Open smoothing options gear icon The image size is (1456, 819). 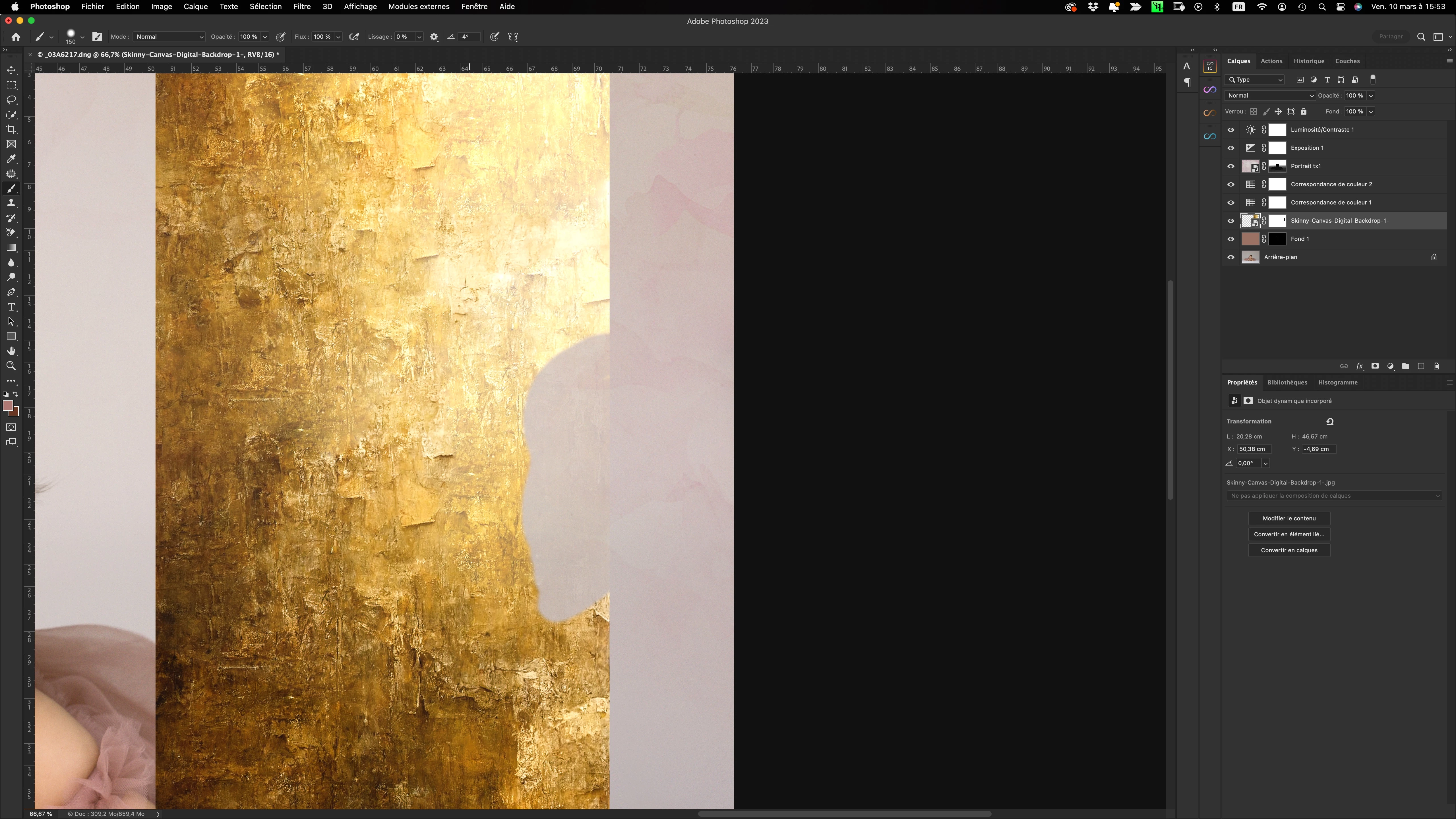pyautogui.click(x=434, y=37)
